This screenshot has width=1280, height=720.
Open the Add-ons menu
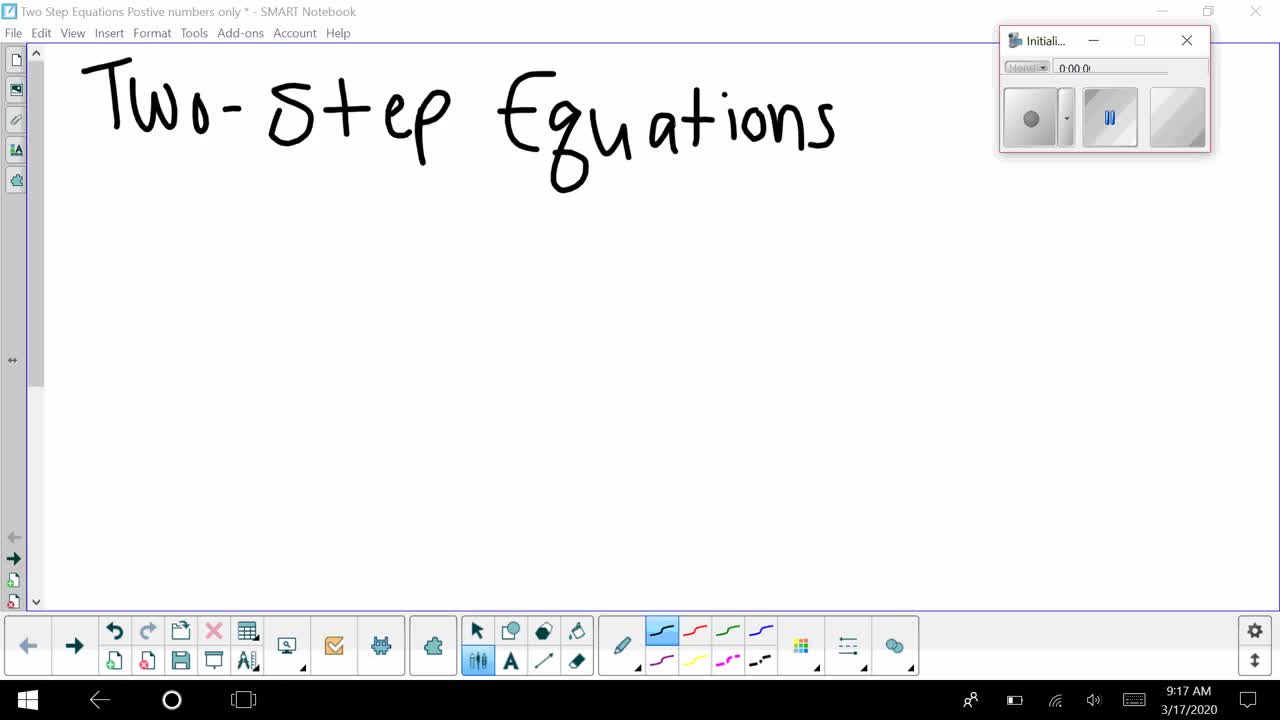pyautogui.click(x=240, y=33)
